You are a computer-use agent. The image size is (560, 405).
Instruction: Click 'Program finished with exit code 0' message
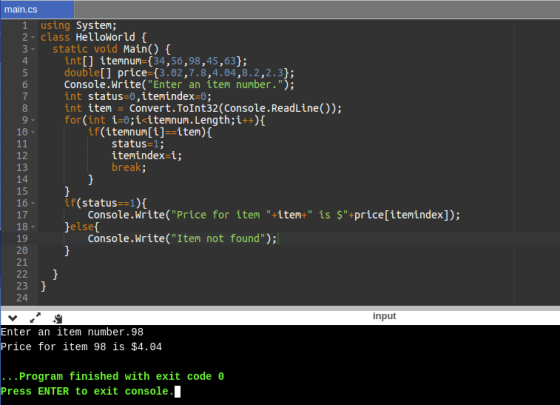point(112,376)
